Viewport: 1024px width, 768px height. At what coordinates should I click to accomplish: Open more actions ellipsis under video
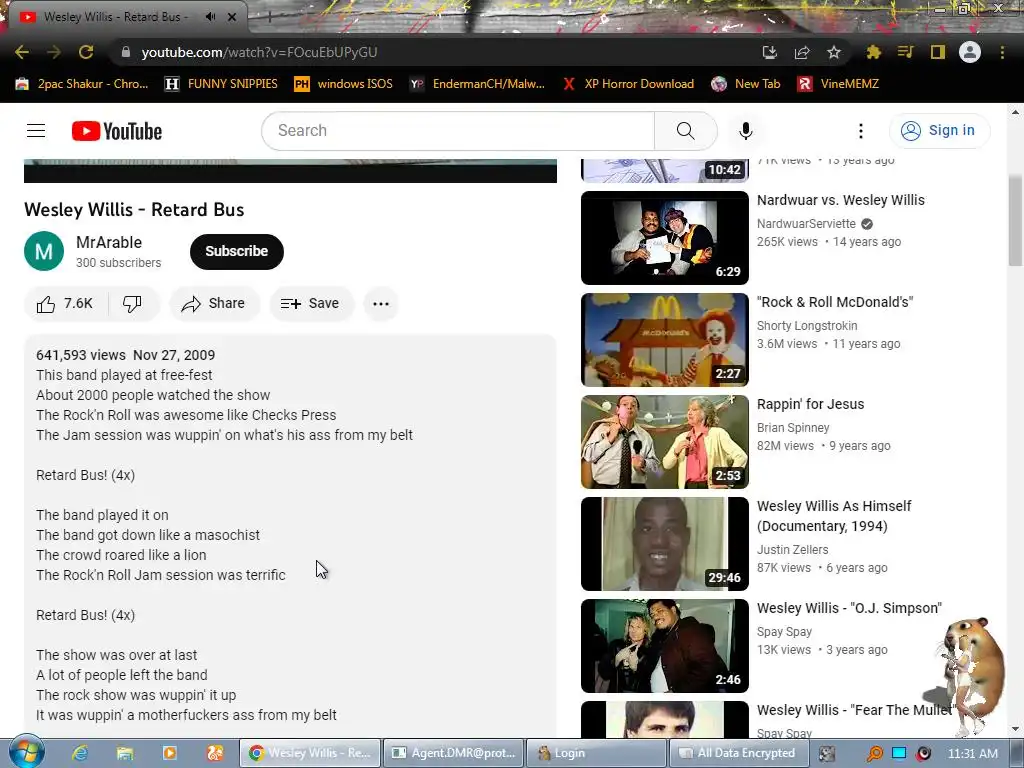click(381, 304)
